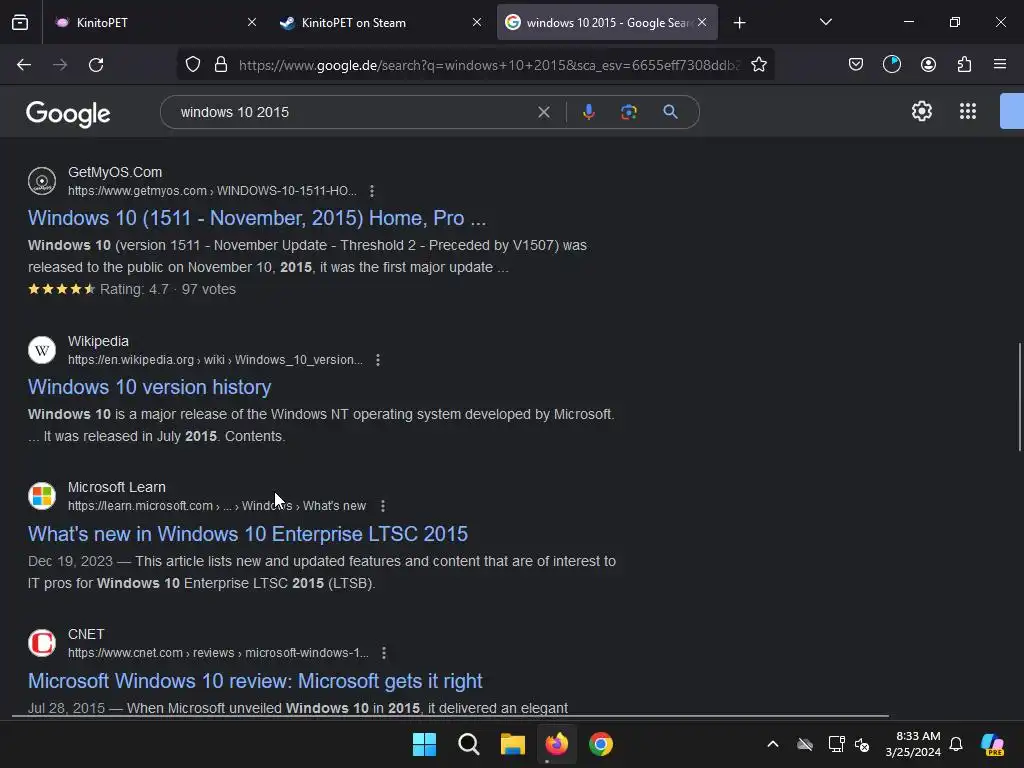
Task: Open more options for Wikipedia result
Action: pos(377,360)
